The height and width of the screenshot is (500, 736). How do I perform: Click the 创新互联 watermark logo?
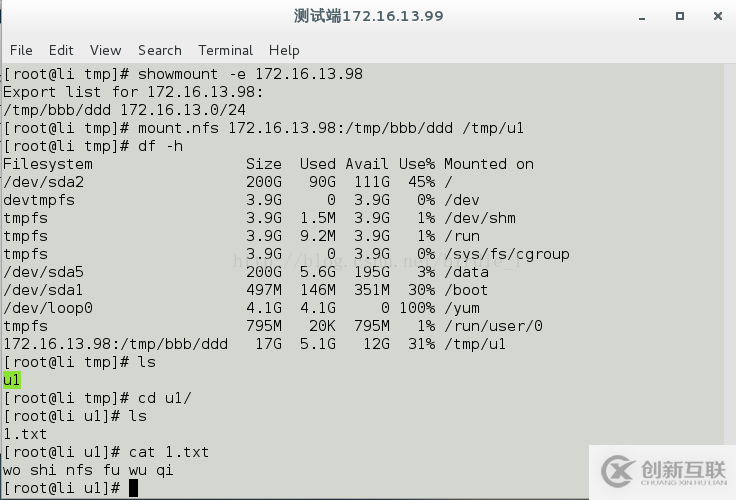663,471
